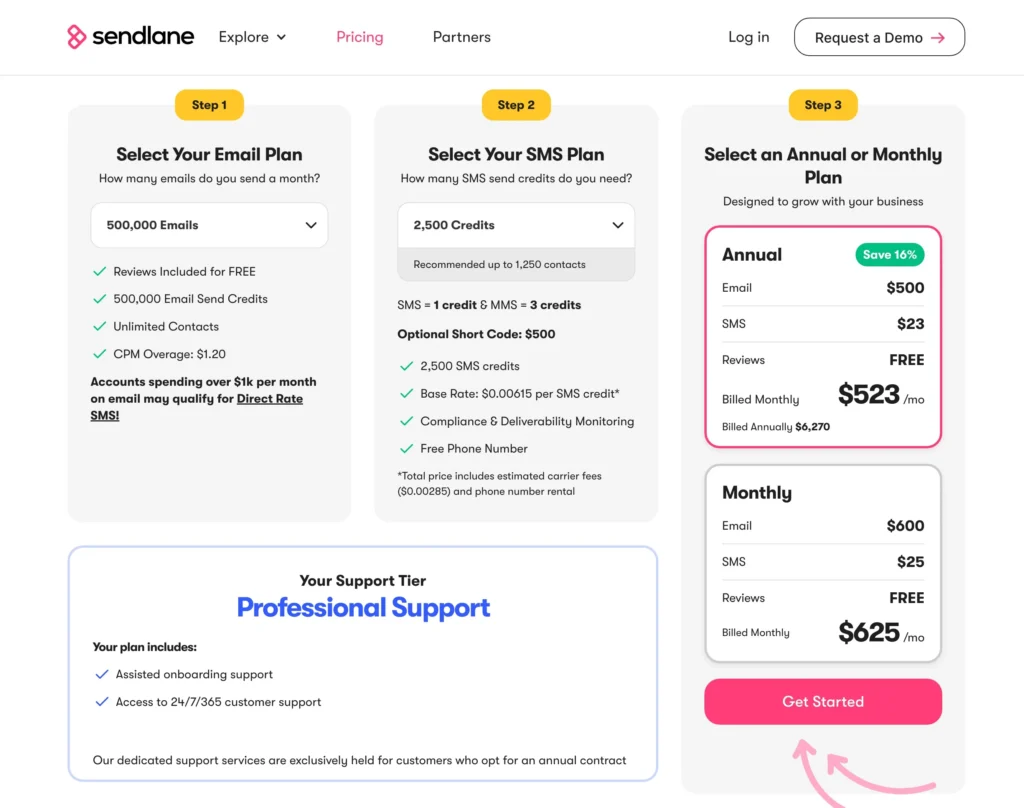Click the Get Started button

822,702
